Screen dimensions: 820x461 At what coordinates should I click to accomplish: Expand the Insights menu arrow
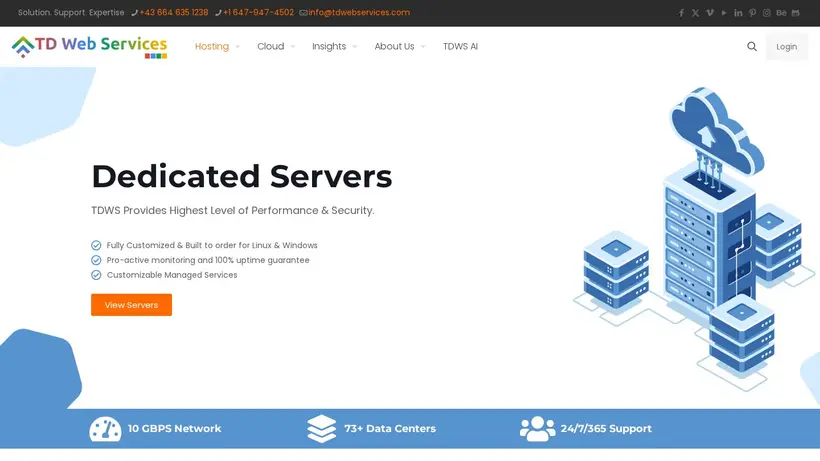tap(355, 47)
